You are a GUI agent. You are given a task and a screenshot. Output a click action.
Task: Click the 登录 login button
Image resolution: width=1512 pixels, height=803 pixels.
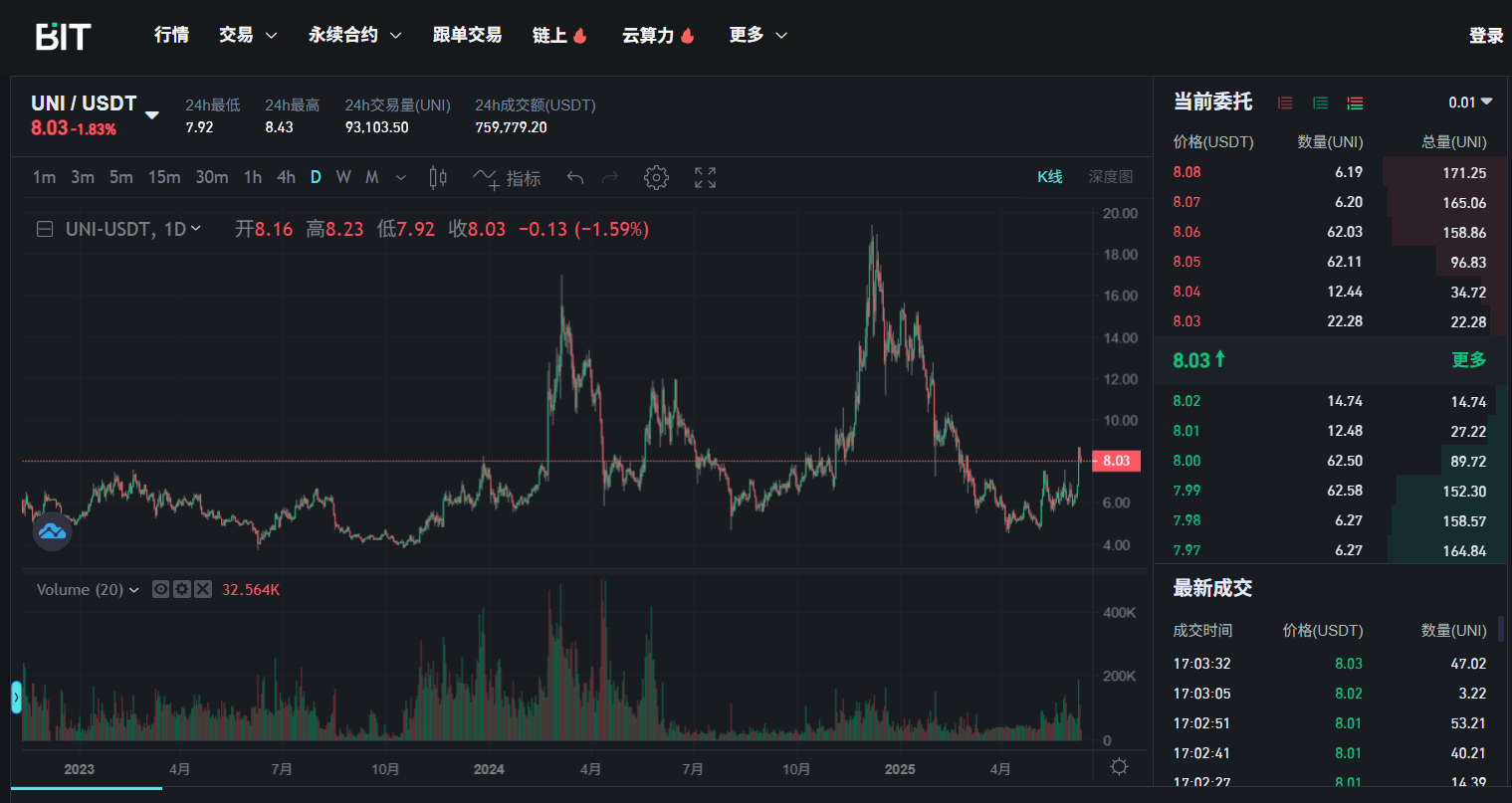(x=1485, y=36)
